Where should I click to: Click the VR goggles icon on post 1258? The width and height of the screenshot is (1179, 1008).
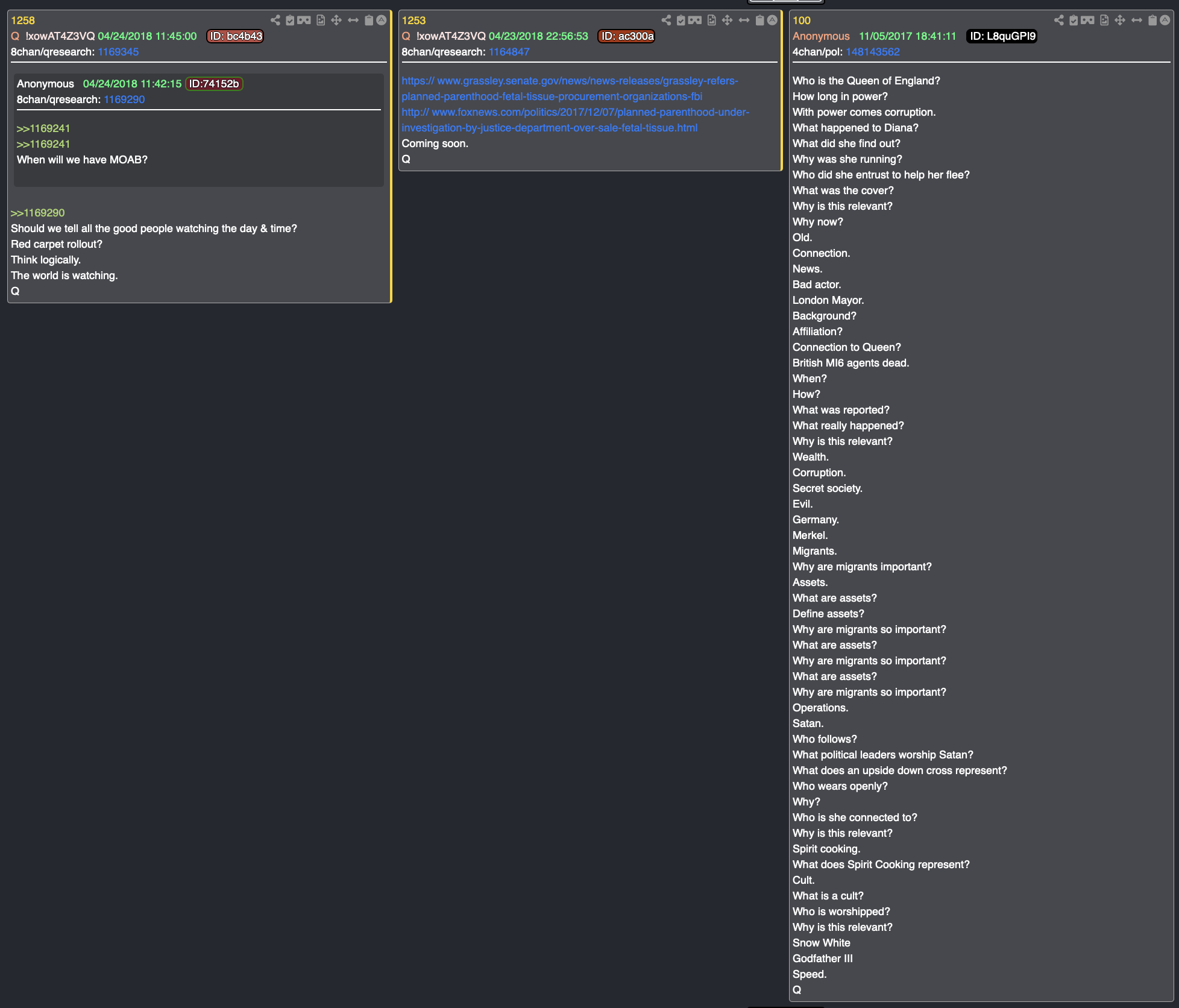click(x=304, y=20)
